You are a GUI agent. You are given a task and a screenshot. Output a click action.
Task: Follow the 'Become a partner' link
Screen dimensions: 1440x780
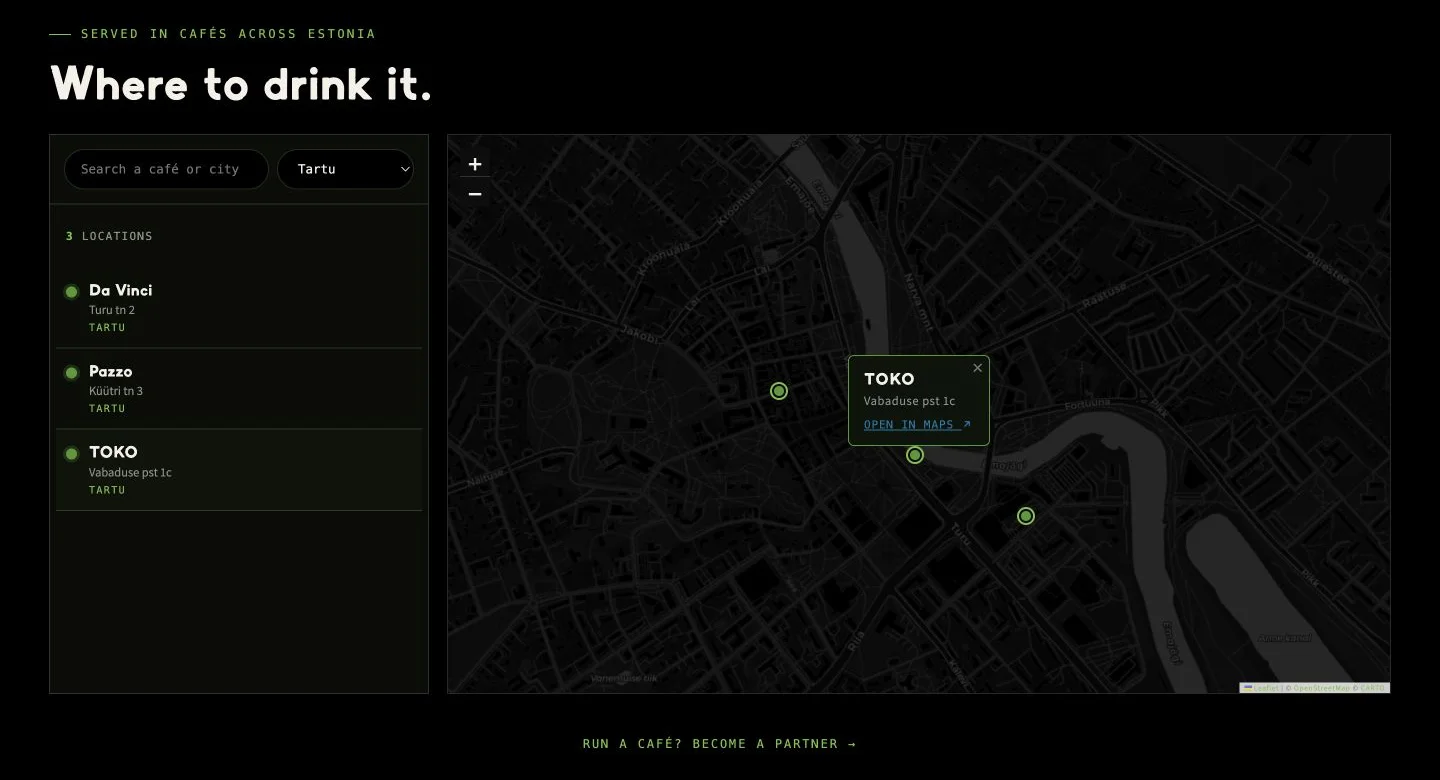(720, 744)
